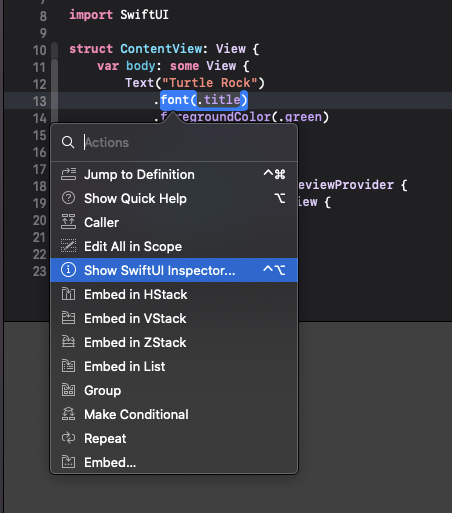452x513 pixels.
Task: Choose Embed in List
Action: tap(174, 366)
